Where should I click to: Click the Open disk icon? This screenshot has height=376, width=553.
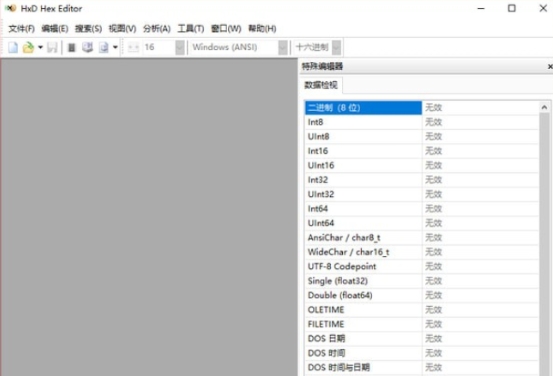coord(87,47)
